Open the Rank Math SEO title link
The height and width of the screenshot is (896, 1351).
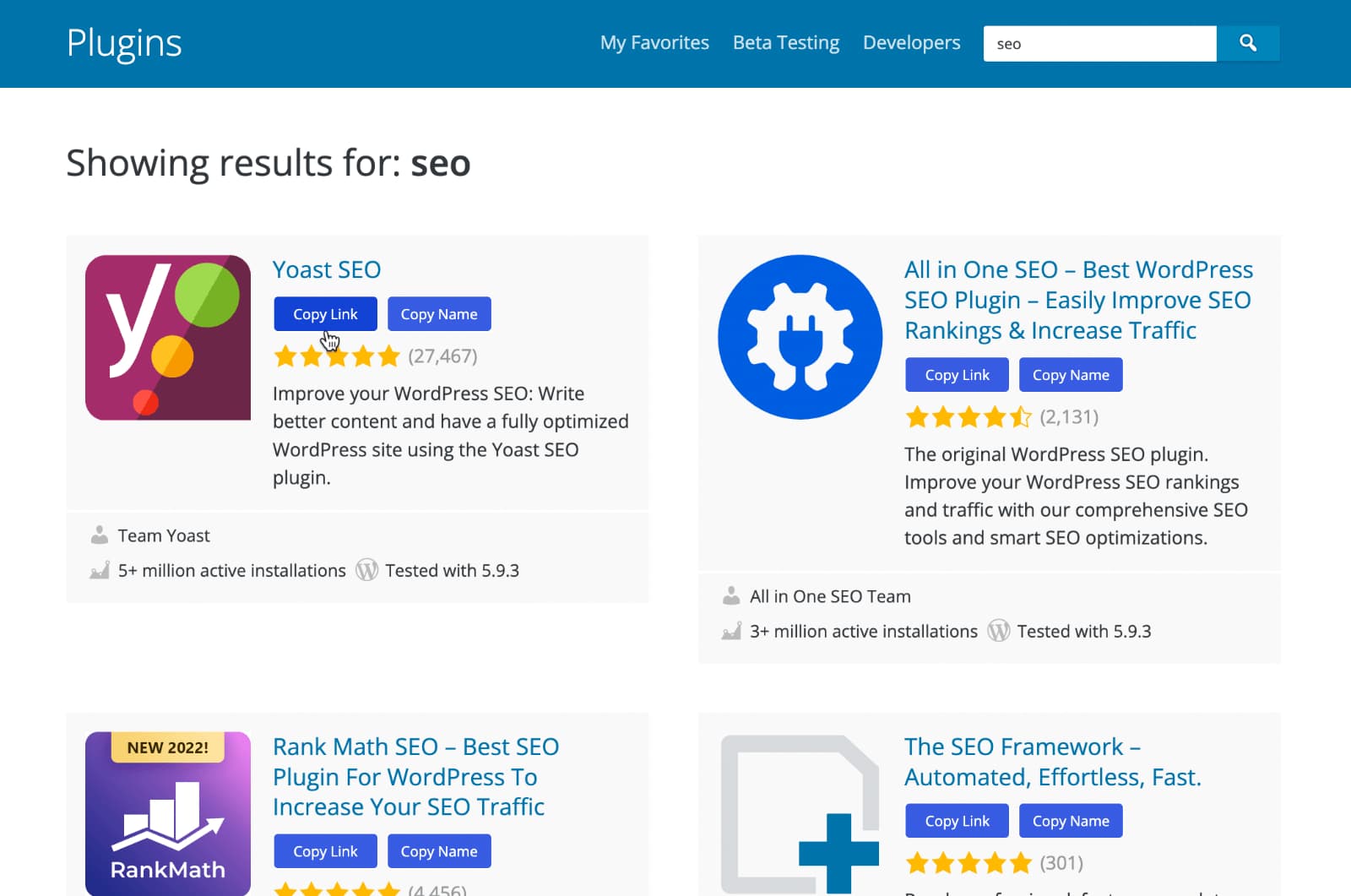point(415,777)
